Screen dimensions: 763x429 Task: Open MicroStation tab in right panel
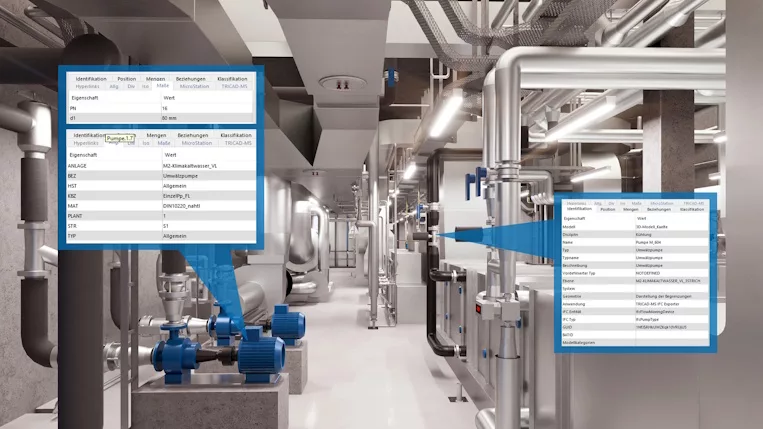click(662, 203)
